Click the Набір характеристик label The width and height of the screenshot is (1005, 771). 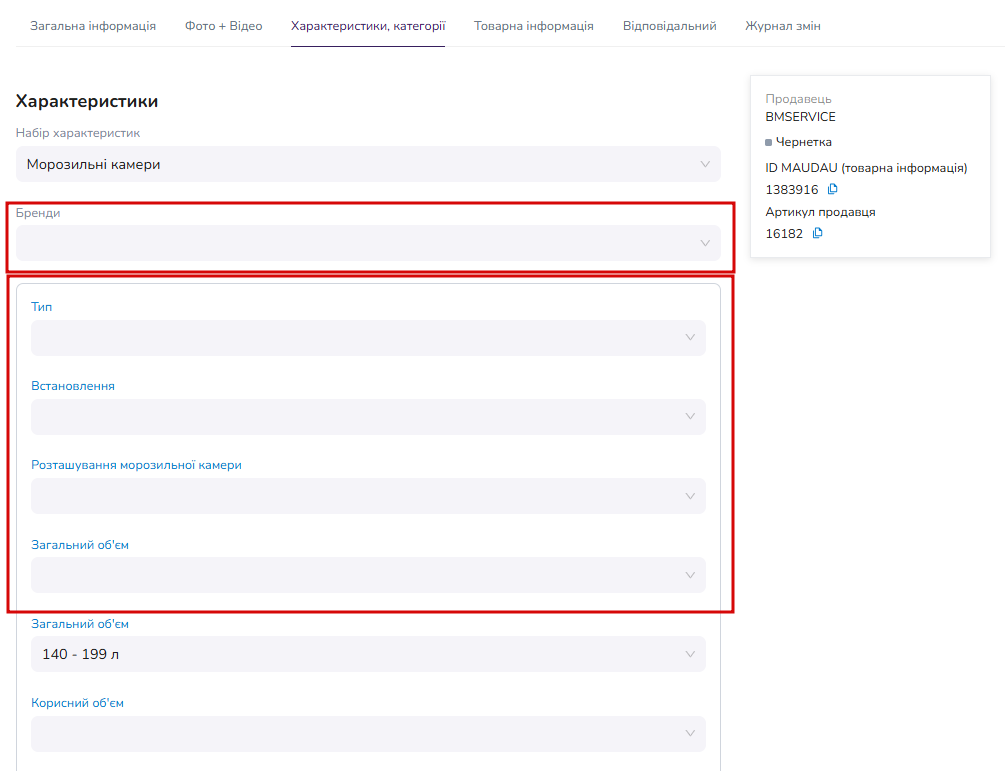(78, 133)
